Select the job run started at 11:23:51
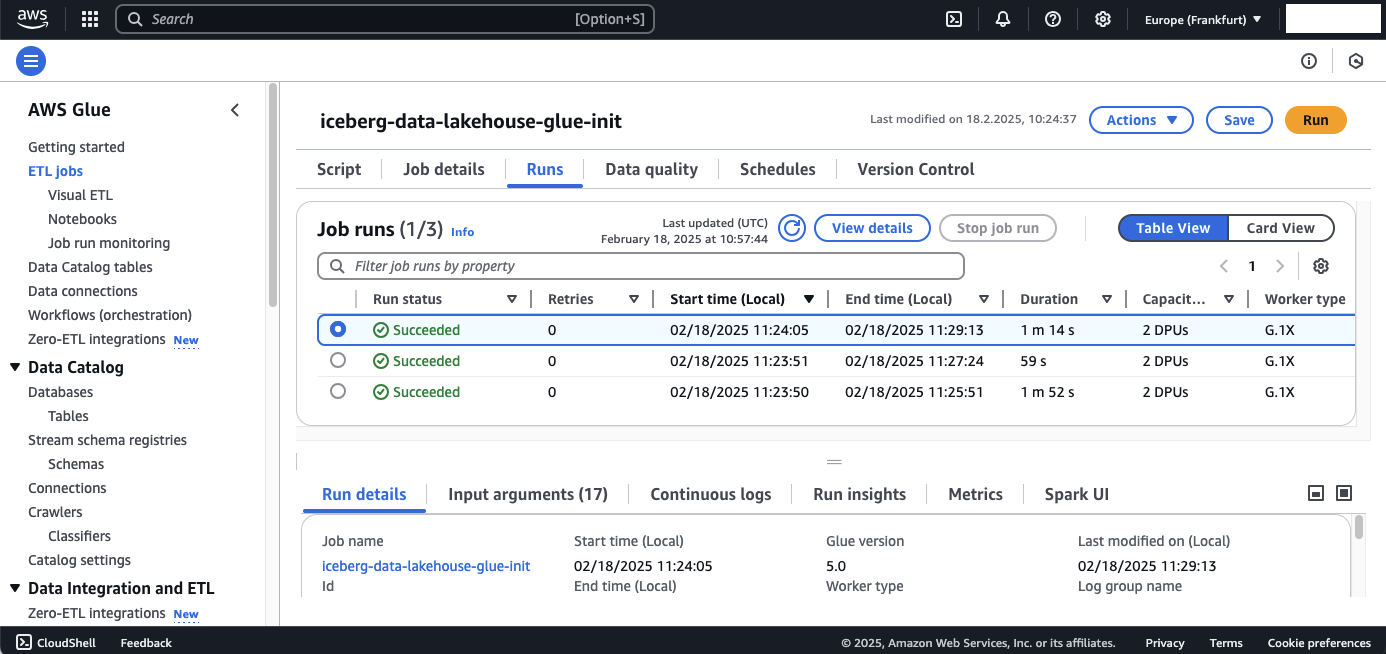Screen dimensions: 1386x654 tap(338, 360)
